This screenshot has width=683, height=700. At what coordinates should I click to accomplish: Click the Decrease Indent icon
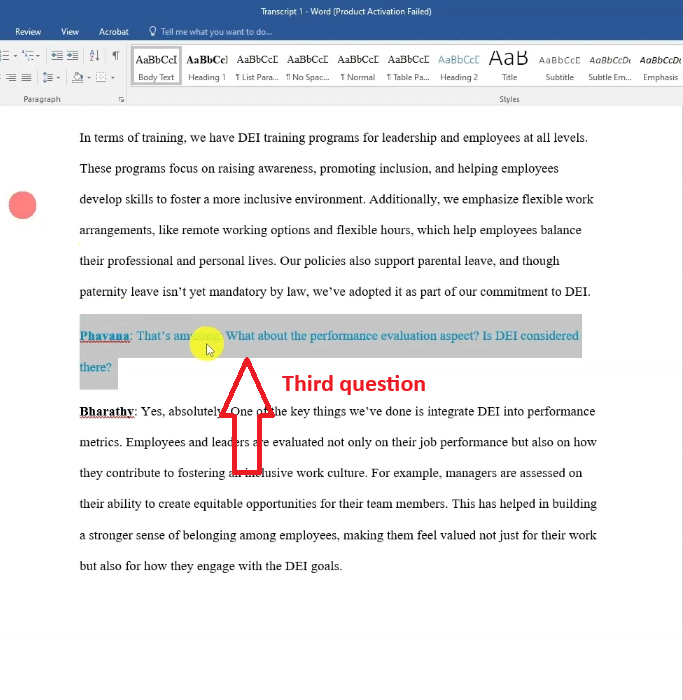point(57,56)
